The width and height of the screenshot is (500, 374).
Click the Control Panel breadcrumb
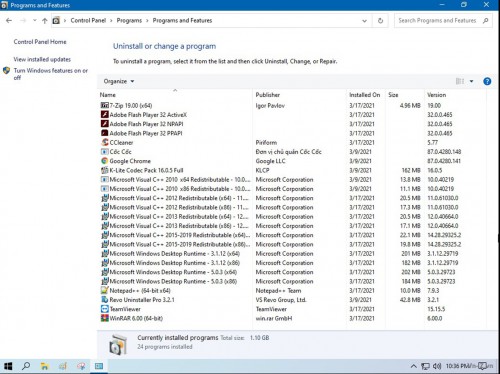pos(88,21)
